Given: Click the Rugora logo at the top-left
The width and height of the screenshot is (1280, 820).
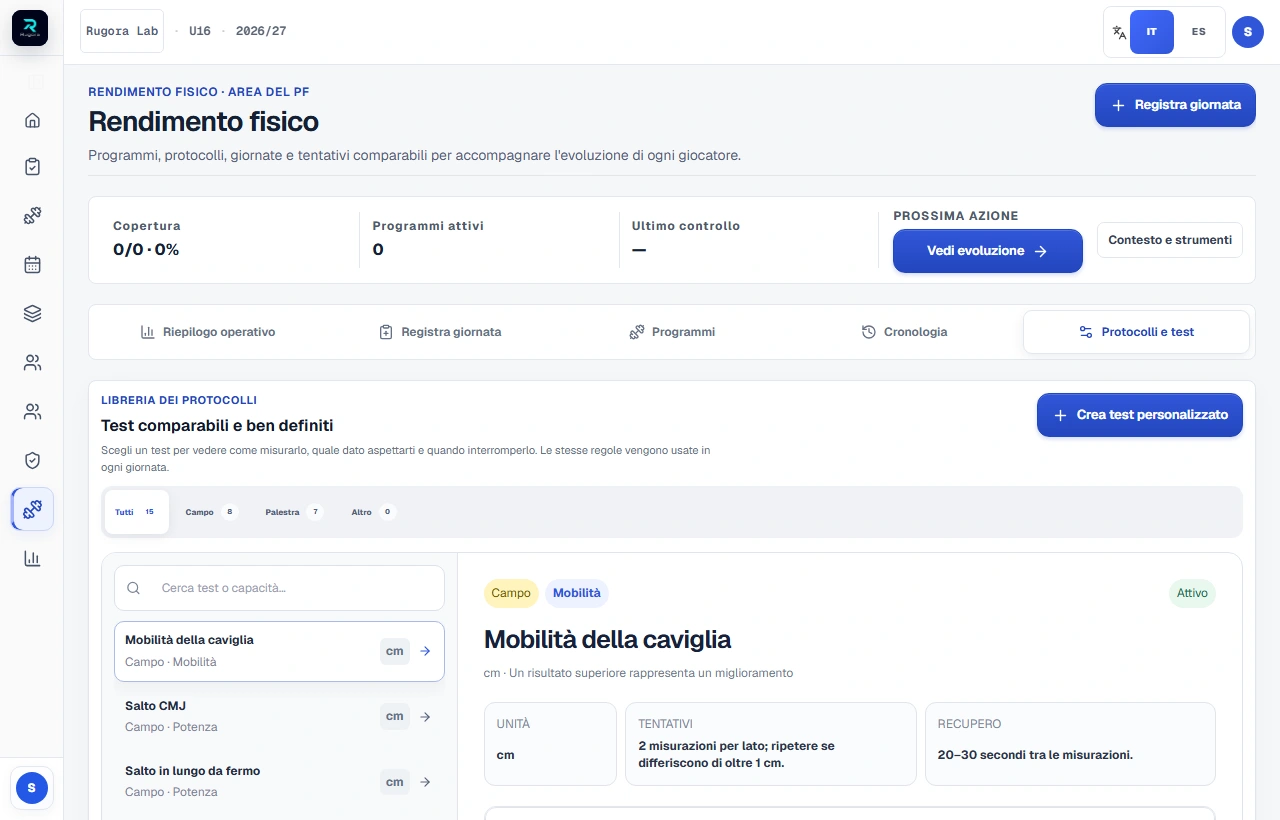Looking at the screenshot, I should pos(30,27).
